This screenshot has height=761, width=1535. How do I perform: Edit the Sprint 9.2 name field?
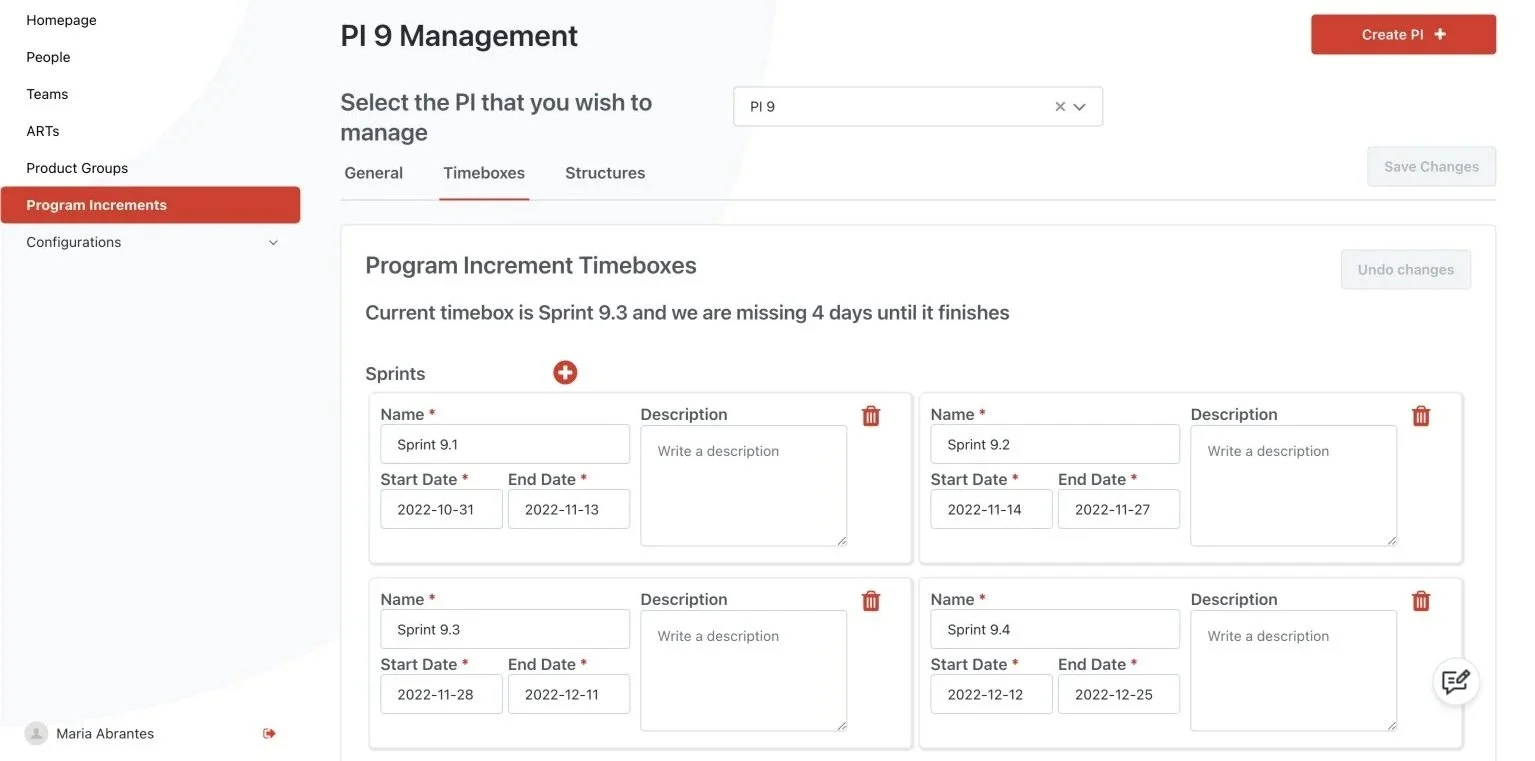1055,445
